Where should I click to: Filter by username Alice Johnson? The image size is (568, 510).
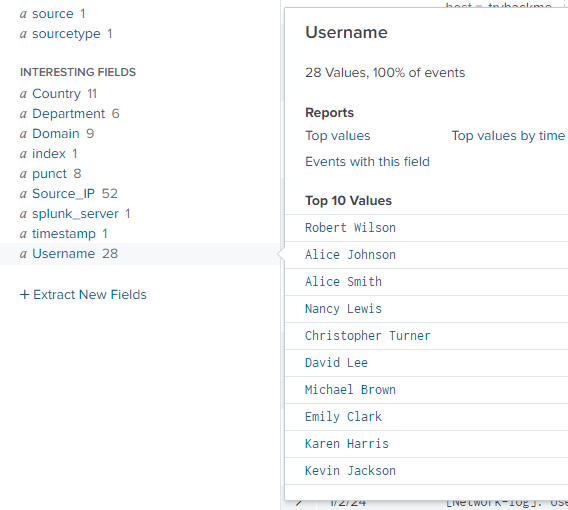(350, 255)
